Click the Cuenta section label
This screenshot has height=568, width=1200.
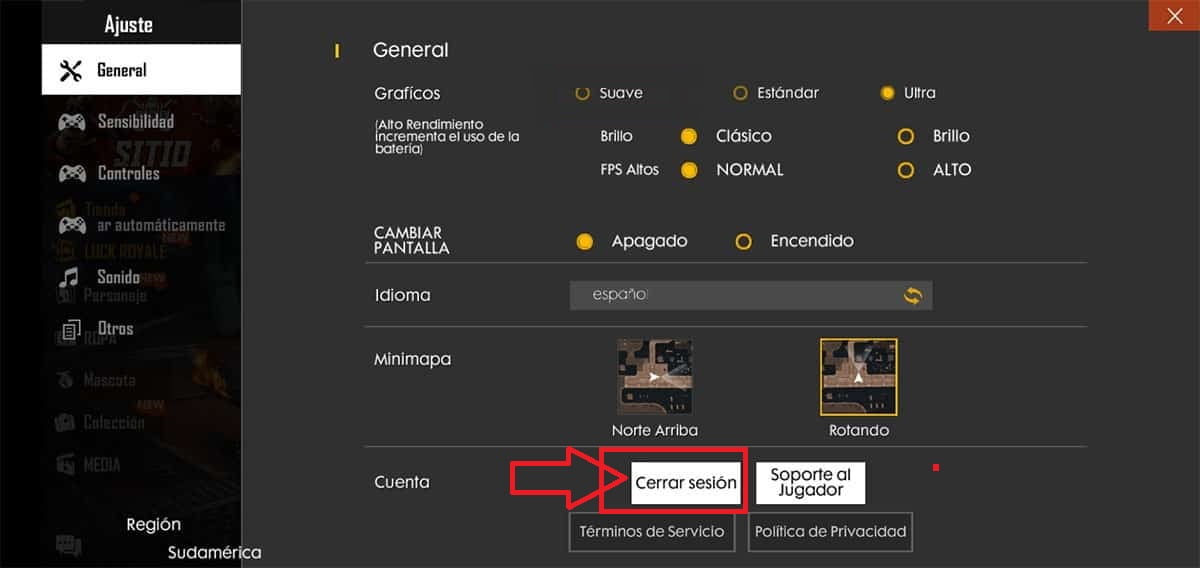tap(401, 482)
